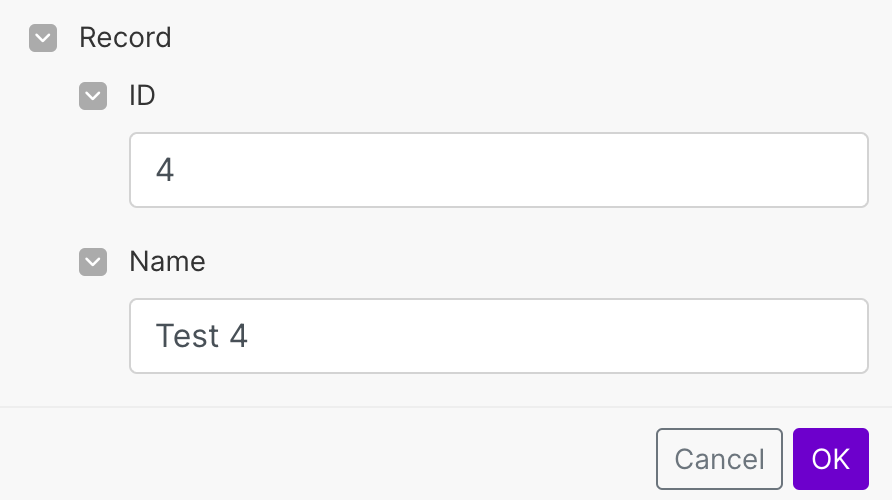Collapse the Record section chevron
This screenshot has height=500, width=892.
pos(43,38)
